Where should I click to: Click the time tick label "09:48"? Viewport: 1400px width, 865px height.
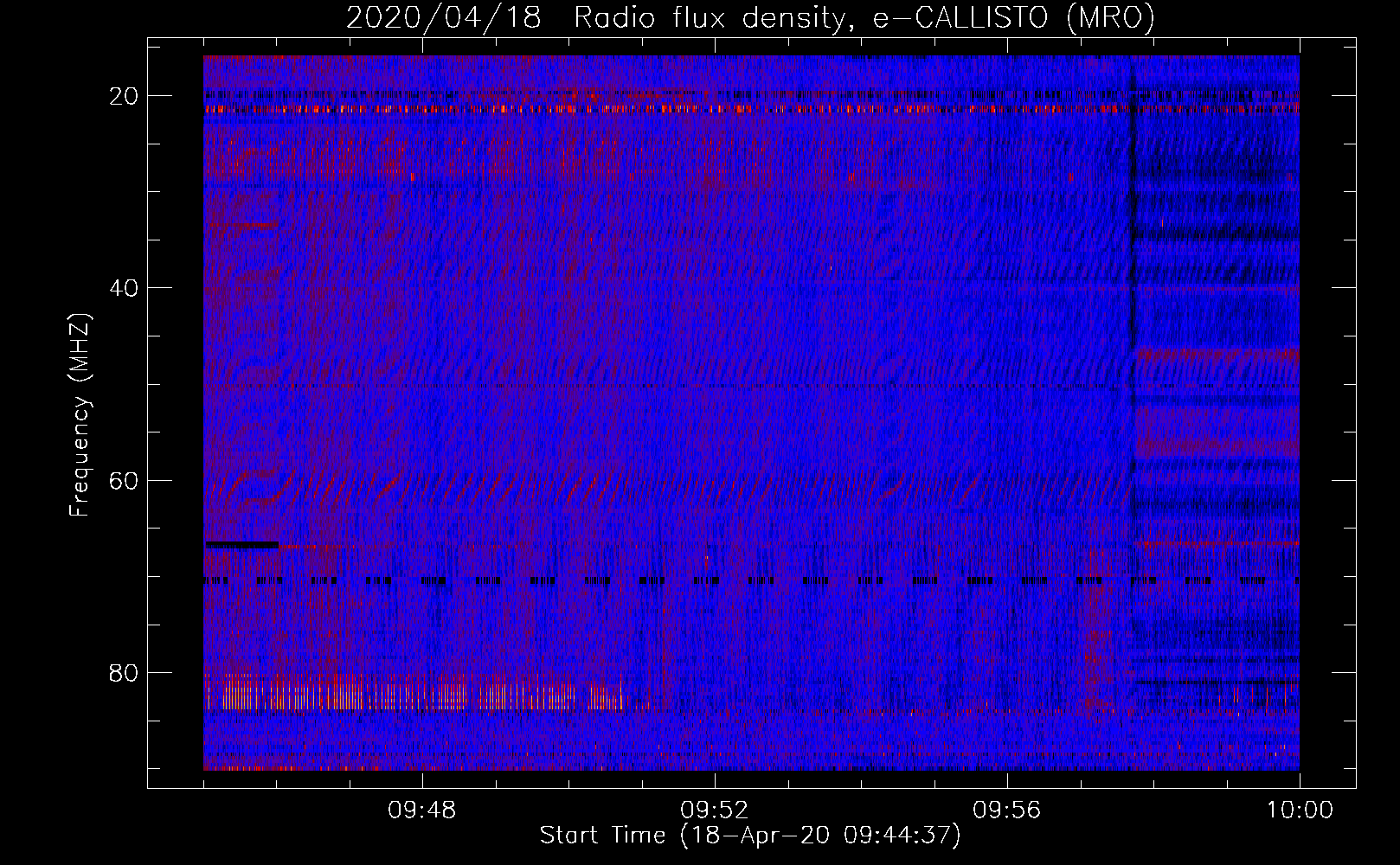(x=422, y=811)
